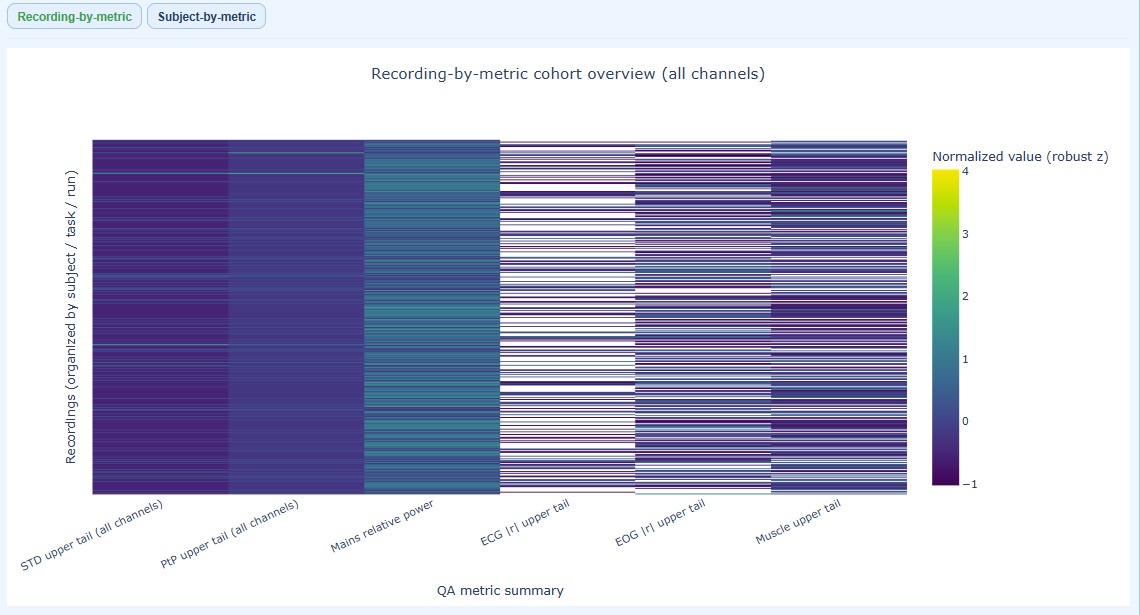The image size is (1140, 615).
Task: Select the 'ECG |r| upper tail' axis label
Action: click(x=526, y=524)
